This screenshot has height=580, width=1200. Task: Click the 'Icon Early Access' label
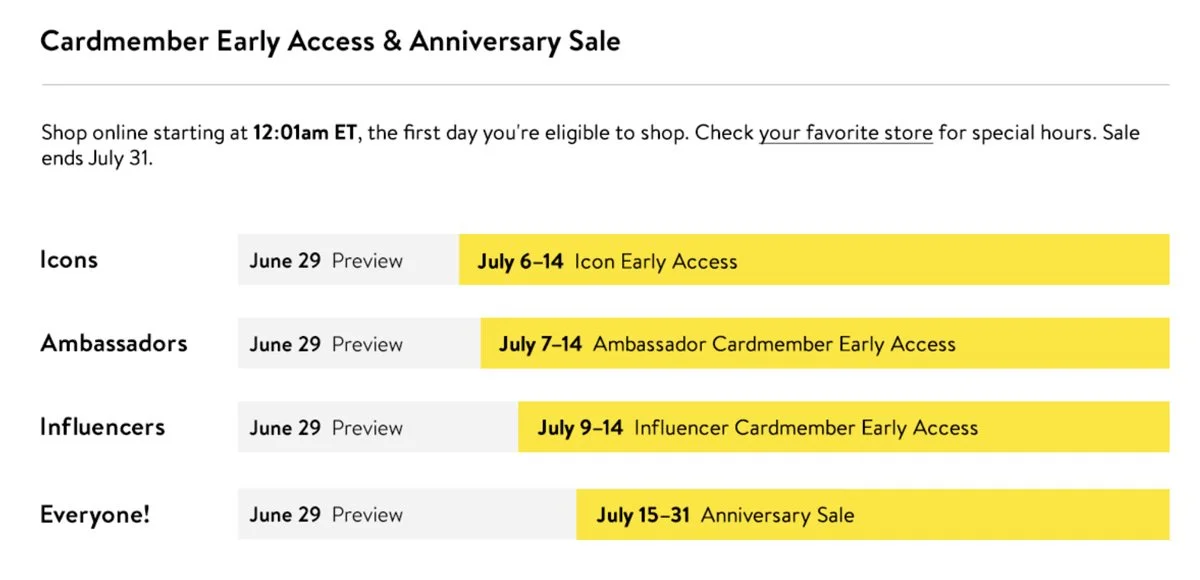coord(655,262)
